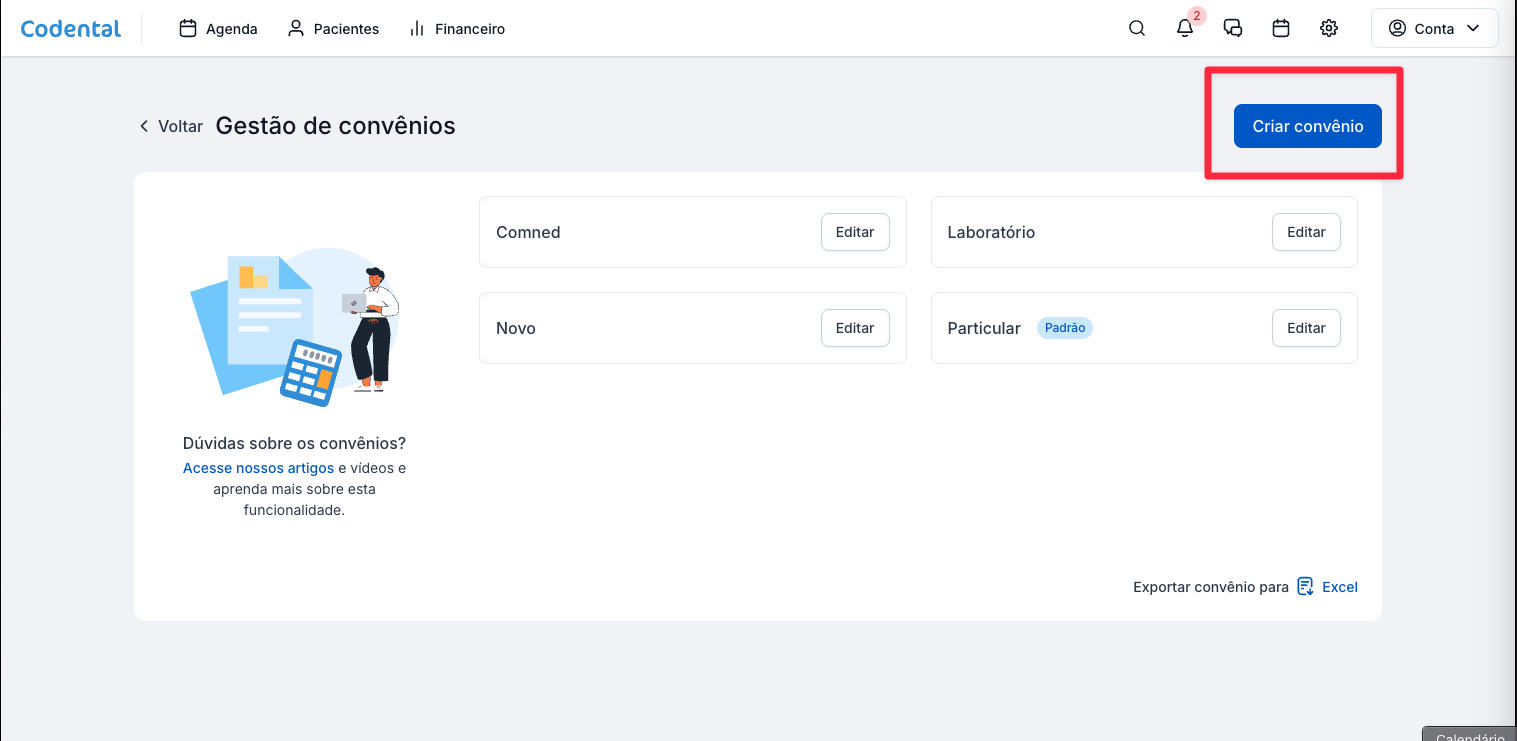Image resolution: width=1517 pixels, height=741 pixels.
Task: Expand the Conta account dropdown
Action: pos(1434,29)
